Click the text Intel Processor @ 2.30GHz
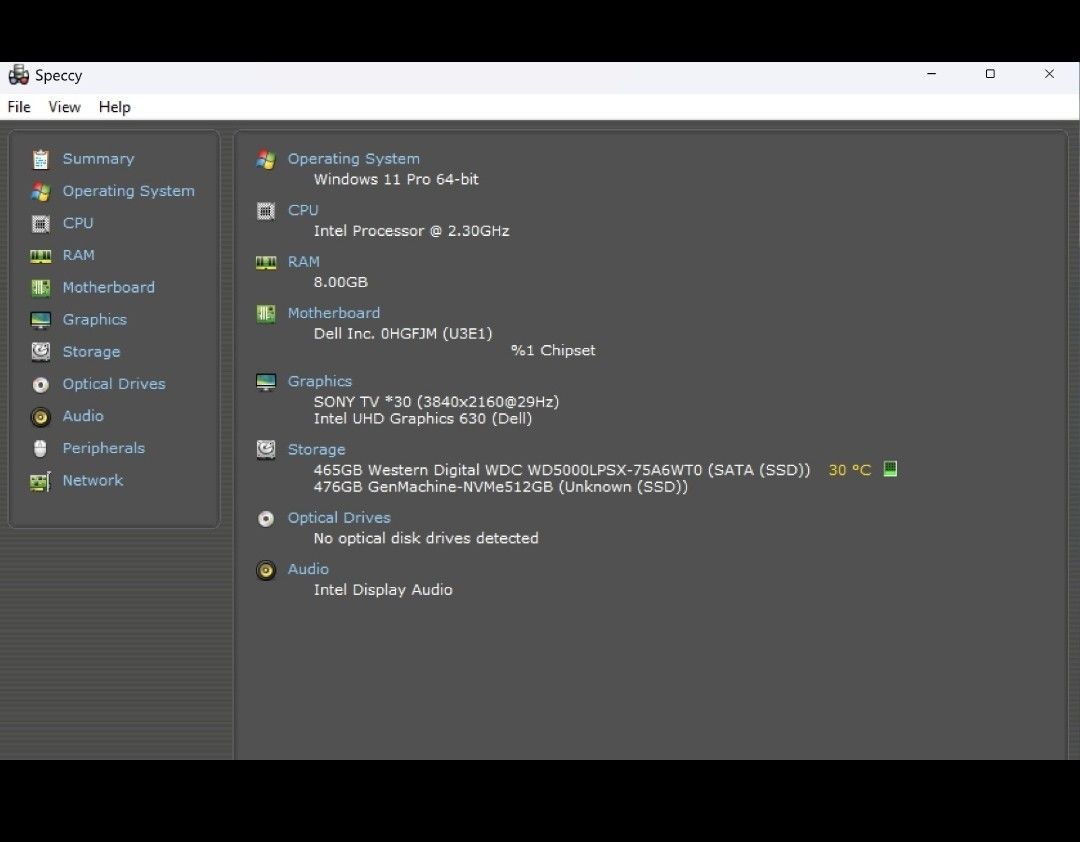Screen dimensions: 1080x842 [x=412, y=231]
